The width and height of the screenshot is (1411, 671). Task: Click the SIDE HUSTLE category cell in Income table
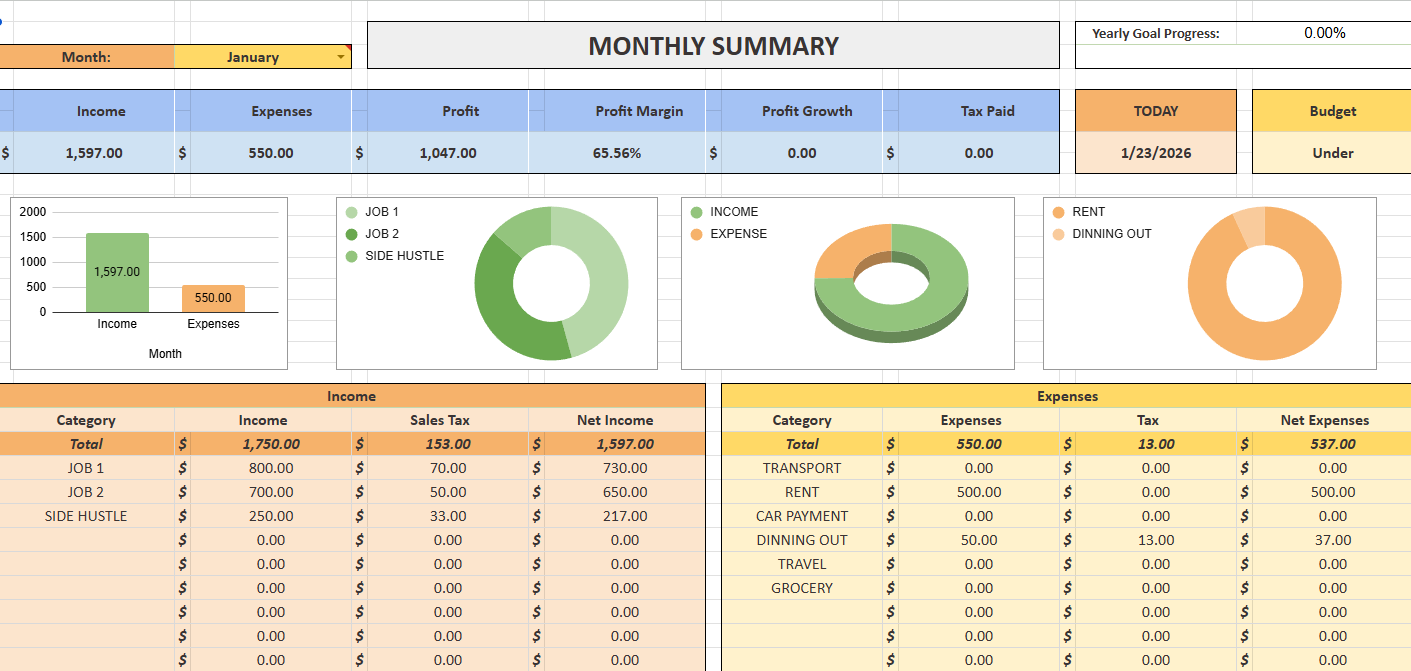pyautogui.click(x=86, y=516)
